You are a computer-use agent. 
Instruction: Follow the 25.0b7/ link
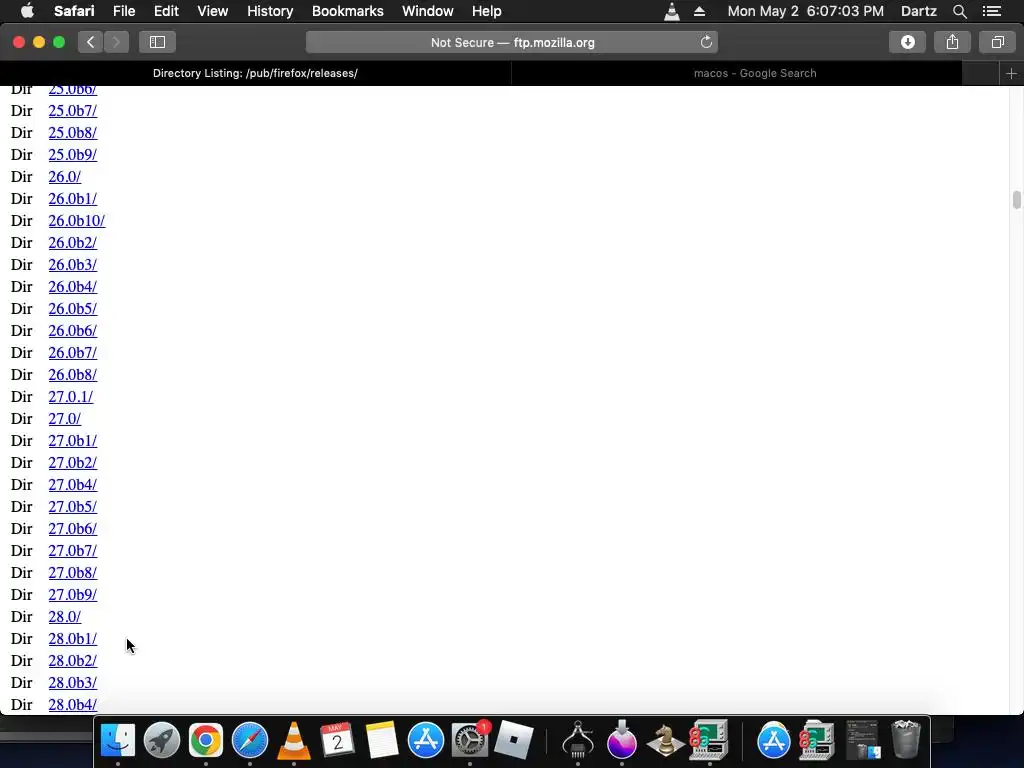[x=72, y=111]
